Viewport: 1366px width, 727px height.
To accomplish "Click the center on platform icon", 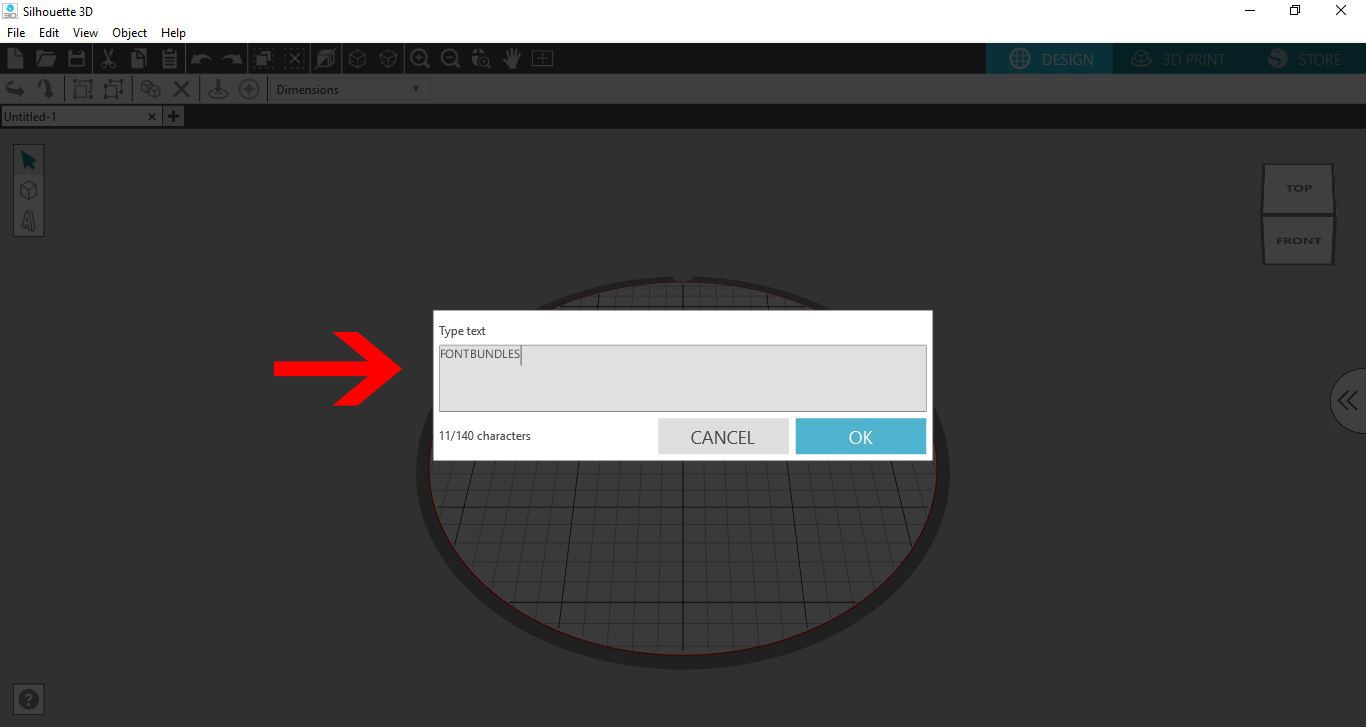I will pos(249,89).
